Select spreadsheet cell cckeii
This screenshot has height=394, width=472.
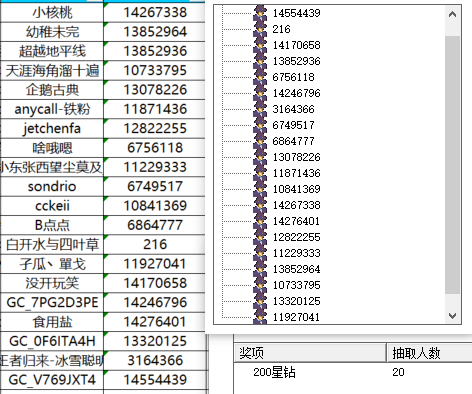[x=52, y=206]
